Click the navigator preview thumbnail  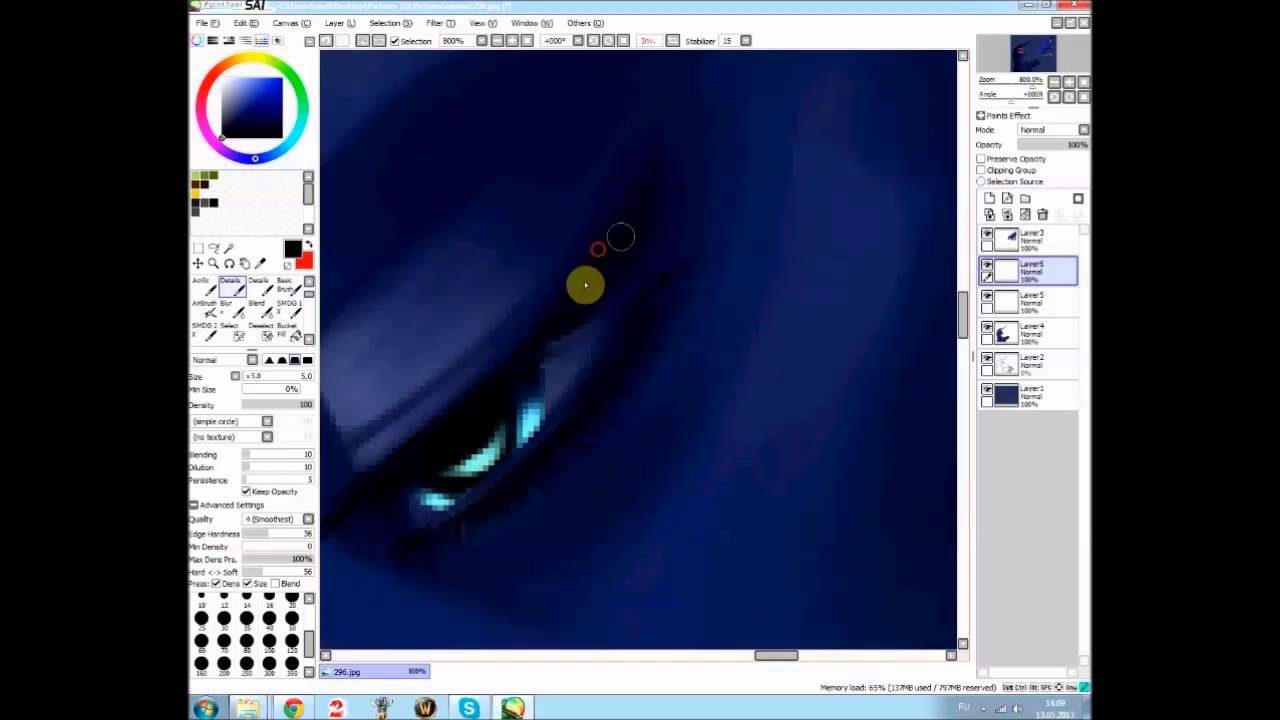[x=1032, y=54]
